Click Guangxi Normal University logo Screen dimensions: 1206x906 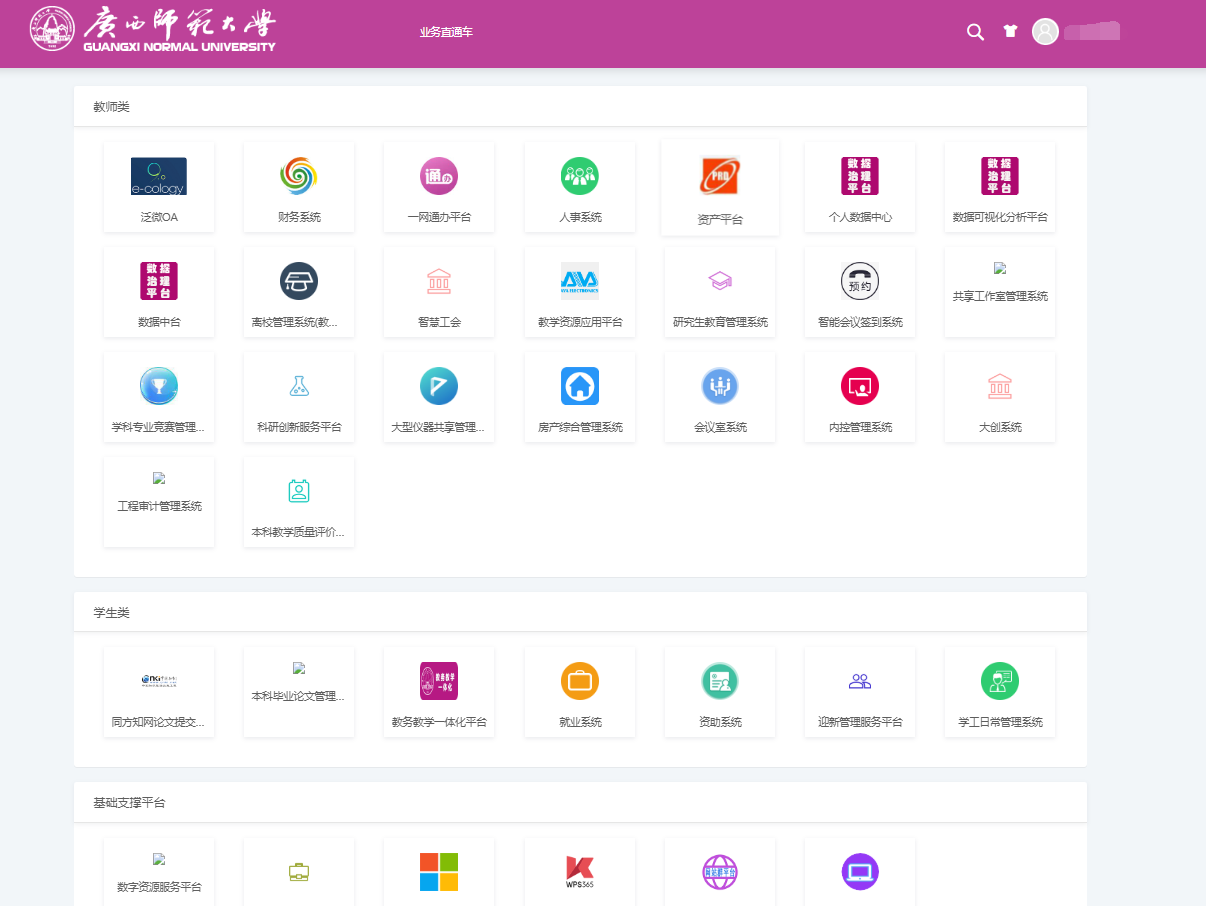pyautogui.click(x=153, y=30)
